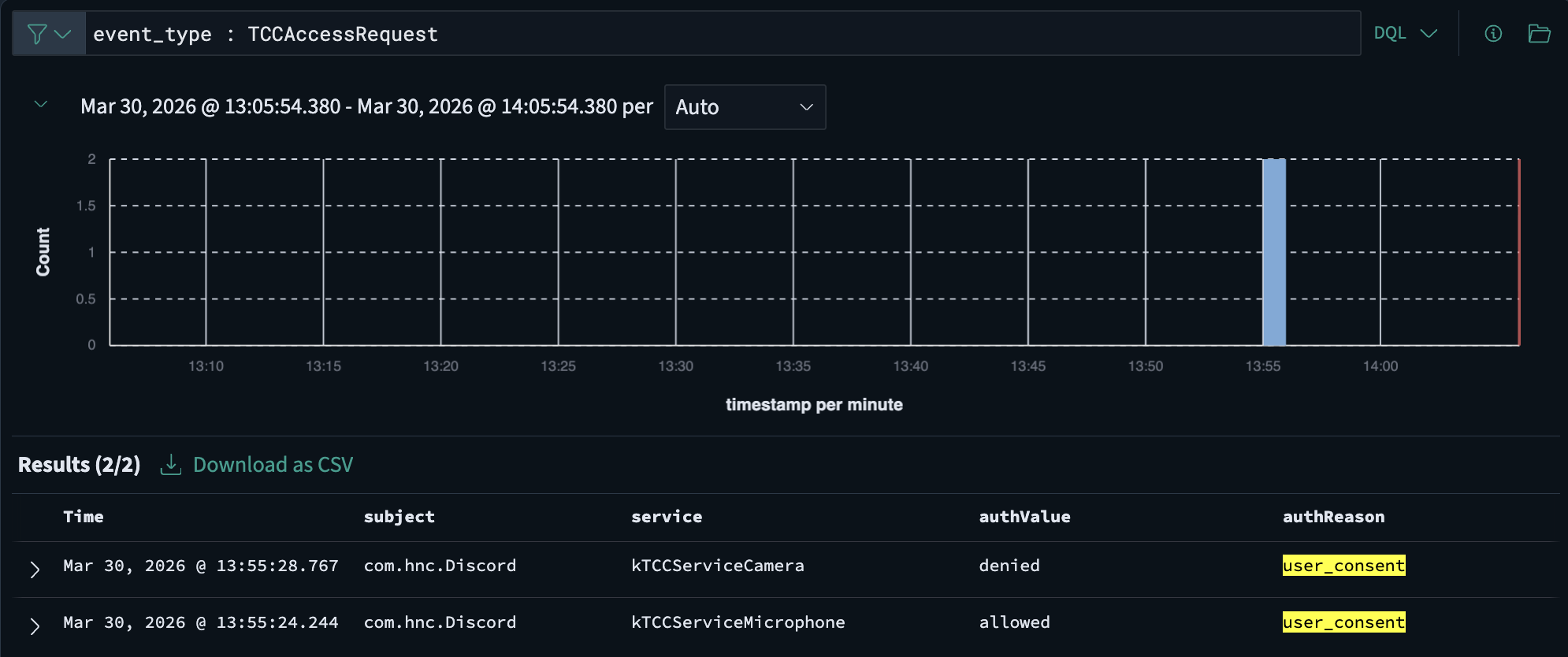Click Download as CSV link

273,465
